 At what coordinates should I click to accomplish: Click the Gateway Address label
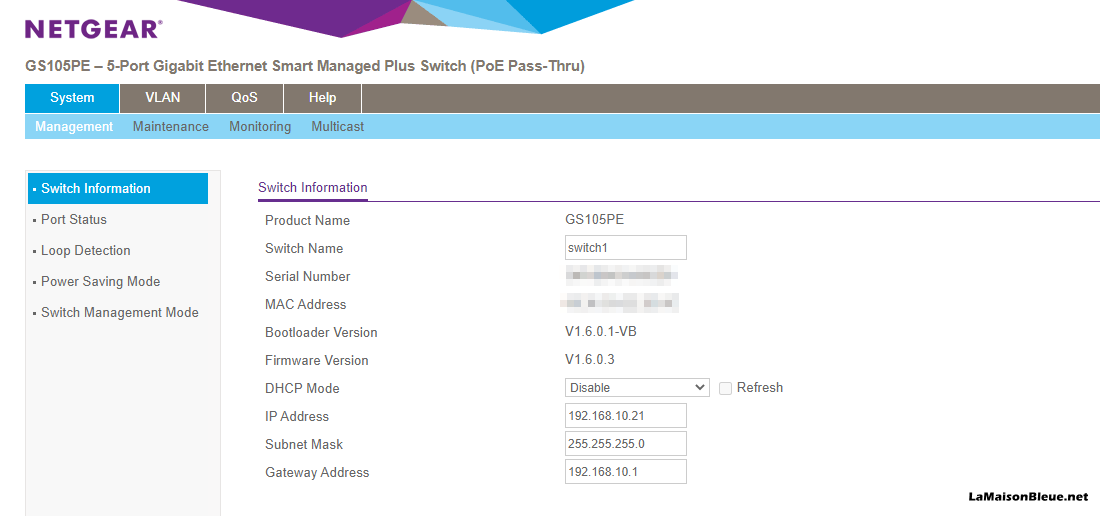click(x=317, y=473)
